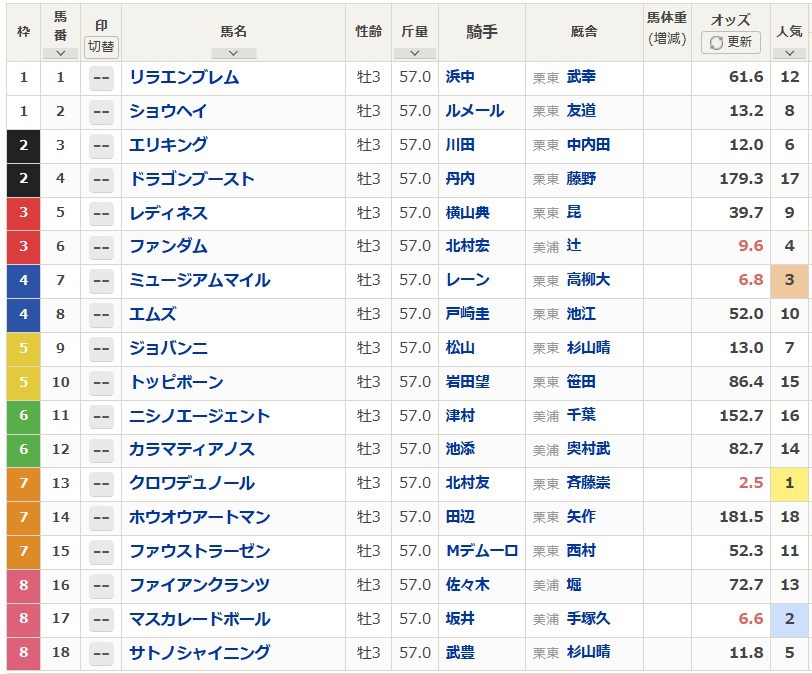Open horse page for ミュージアムマイル
Image resolution: width=812 pixels, height=674 pixels.
[199, 281]
